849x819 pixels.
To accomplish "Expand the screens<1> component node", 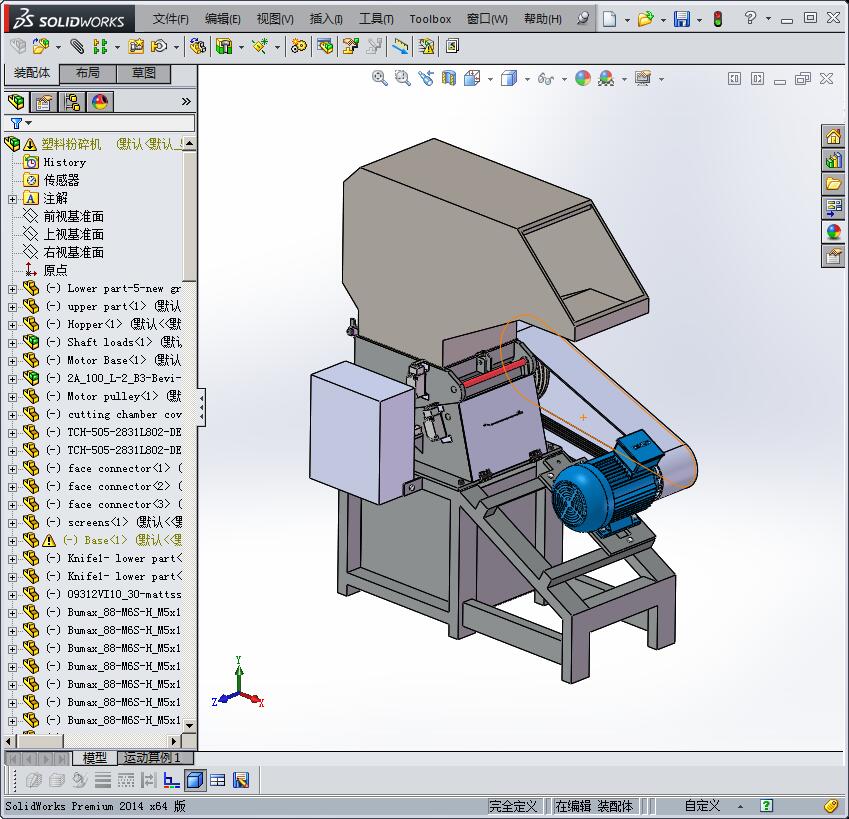I will 12,523.
